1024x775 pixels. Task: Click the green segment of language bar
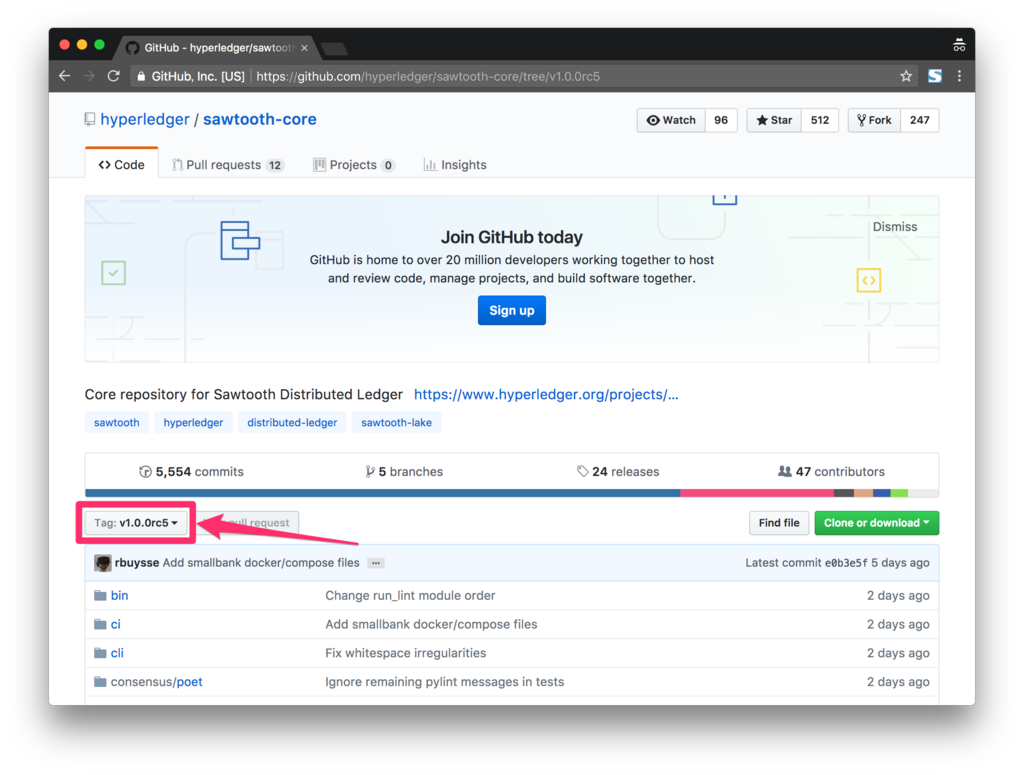pyautogui.click(x=899, y=493)
